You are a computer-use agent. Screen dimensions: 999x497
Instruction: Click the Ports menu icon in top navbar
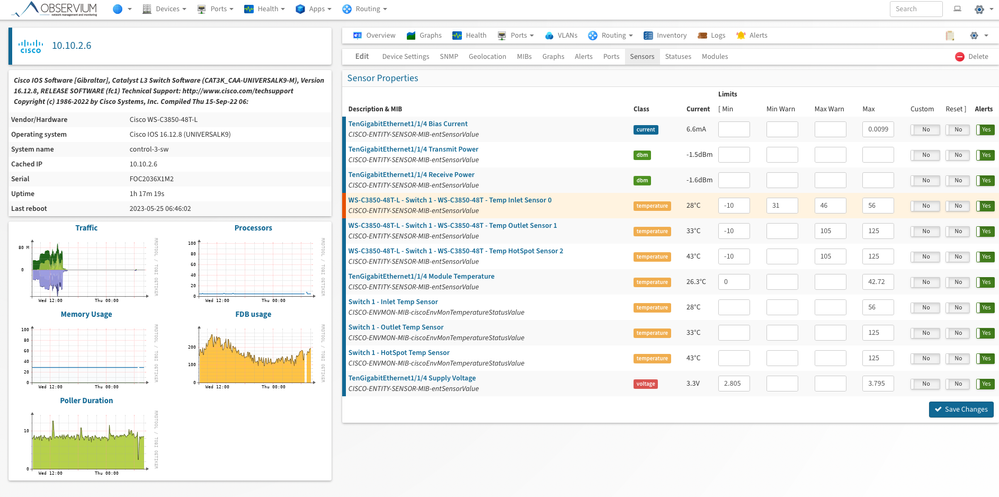(202, 9)
